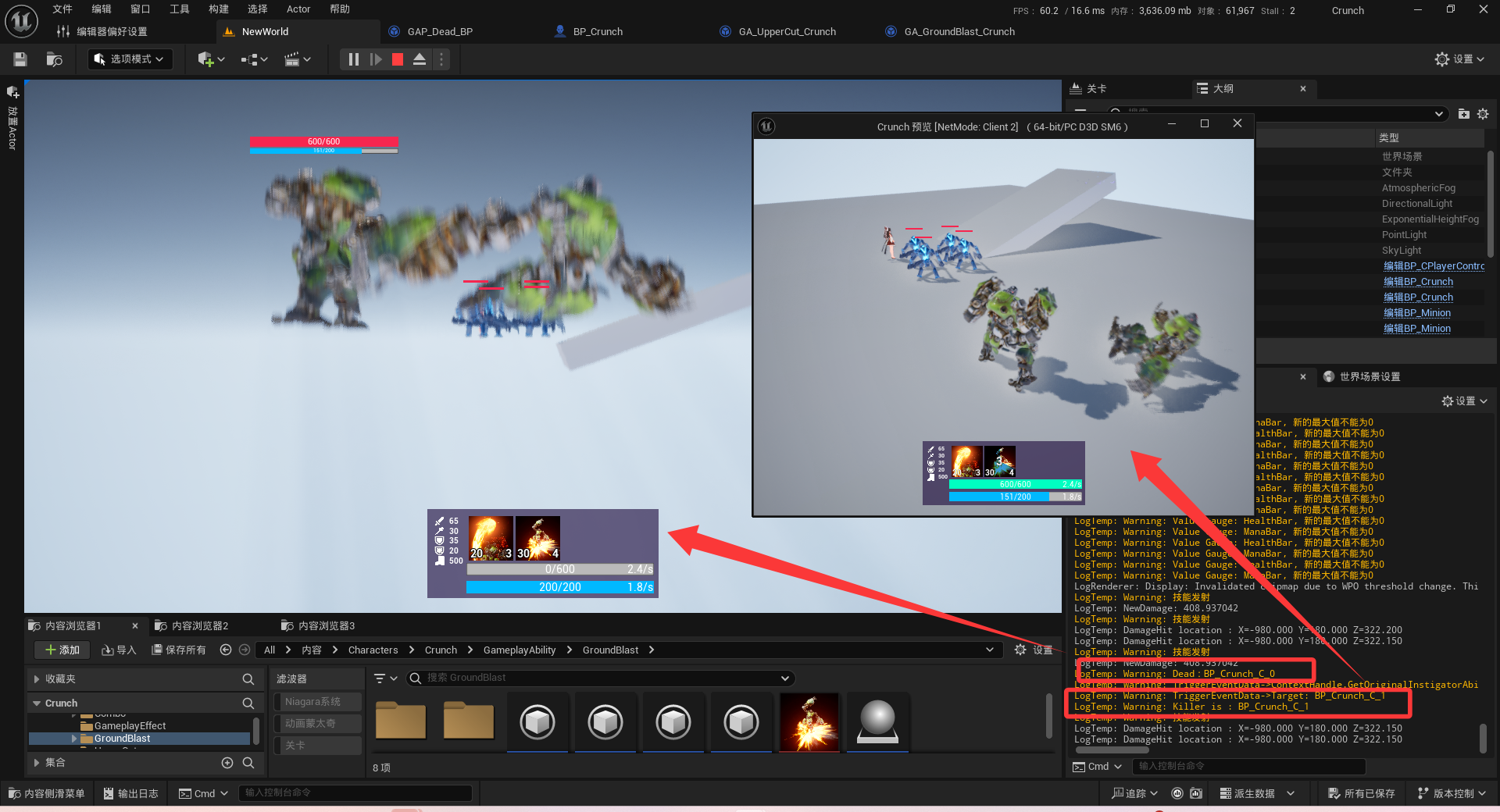Toggle the Niagara system (Niagara系统) filter
1500x812 pixels.
point(317,702)
